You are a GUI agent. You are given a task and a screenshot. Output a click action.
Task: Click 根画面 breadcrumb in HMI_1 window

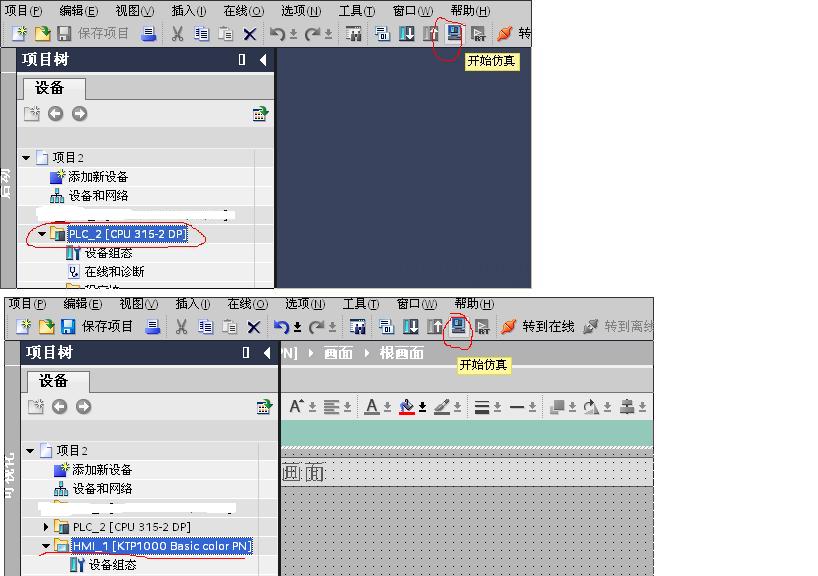[402, 353]
